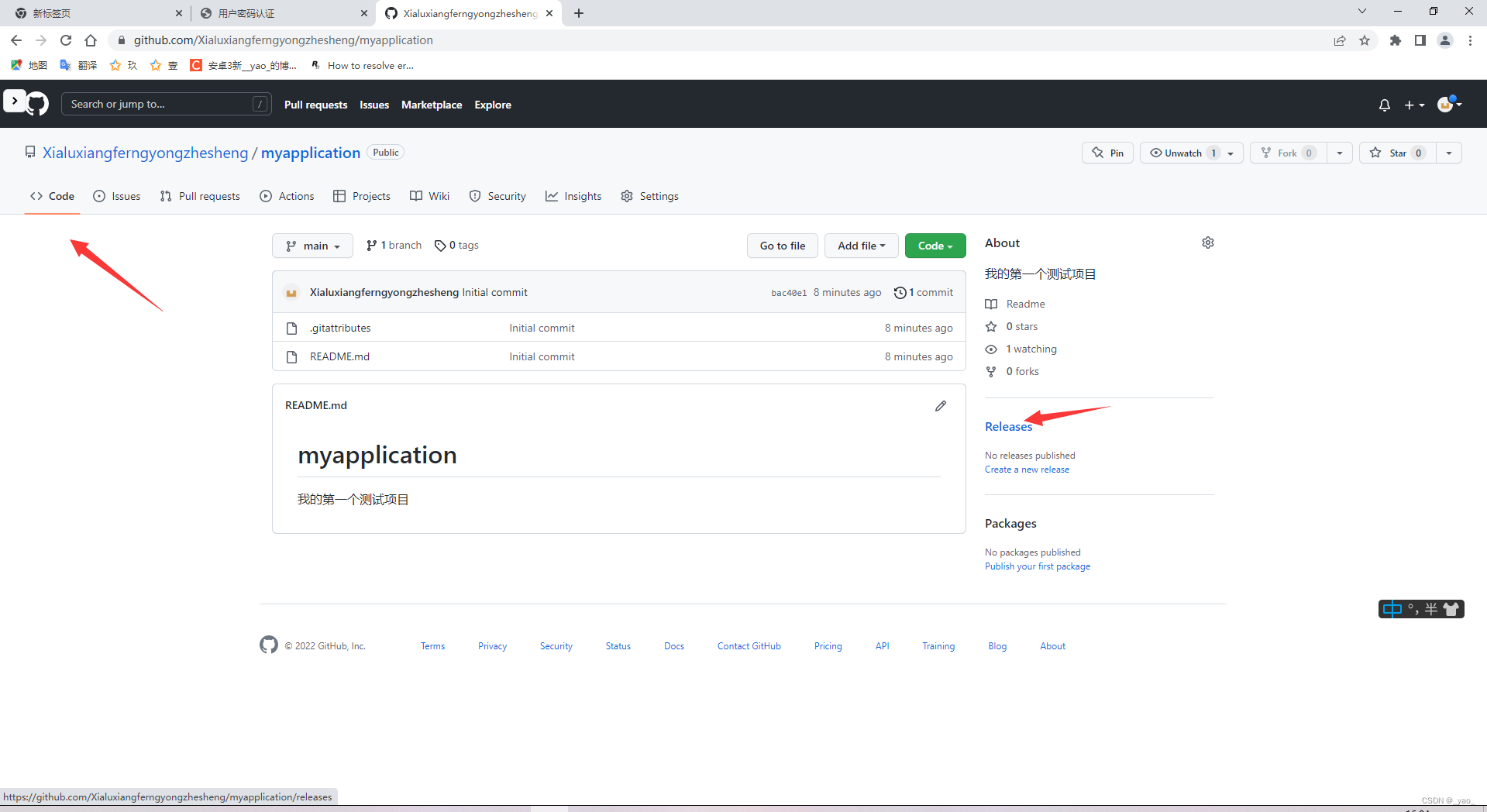
Task: Open the main branch selector
Action: tap(312, 246)
